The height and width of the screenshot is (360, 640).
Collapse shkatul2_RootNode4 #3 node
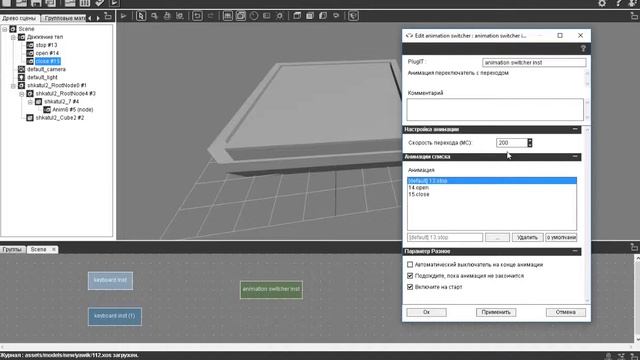point(22,93)
